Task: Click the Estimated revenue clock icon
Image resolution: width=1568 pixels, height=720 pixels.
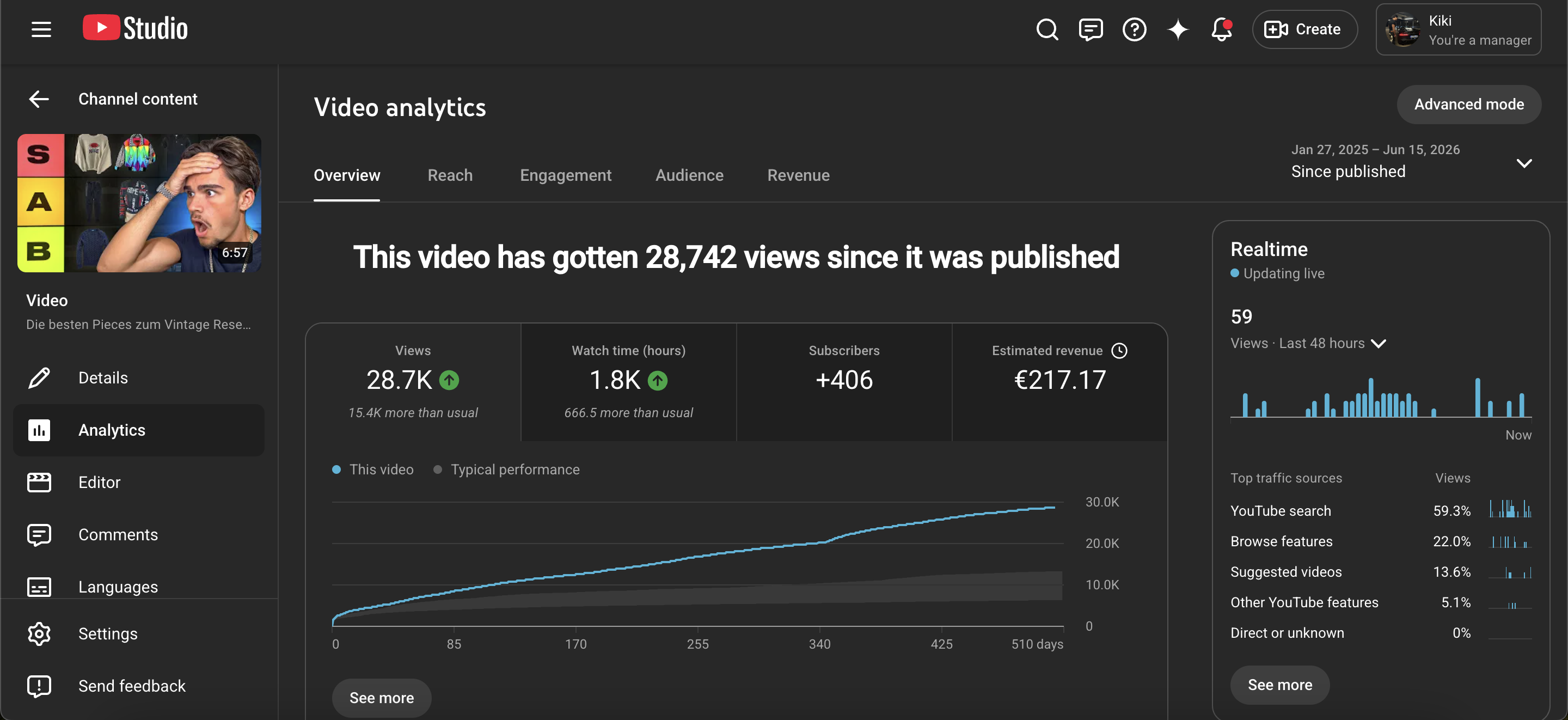Action: click(x=1119, y=350)
